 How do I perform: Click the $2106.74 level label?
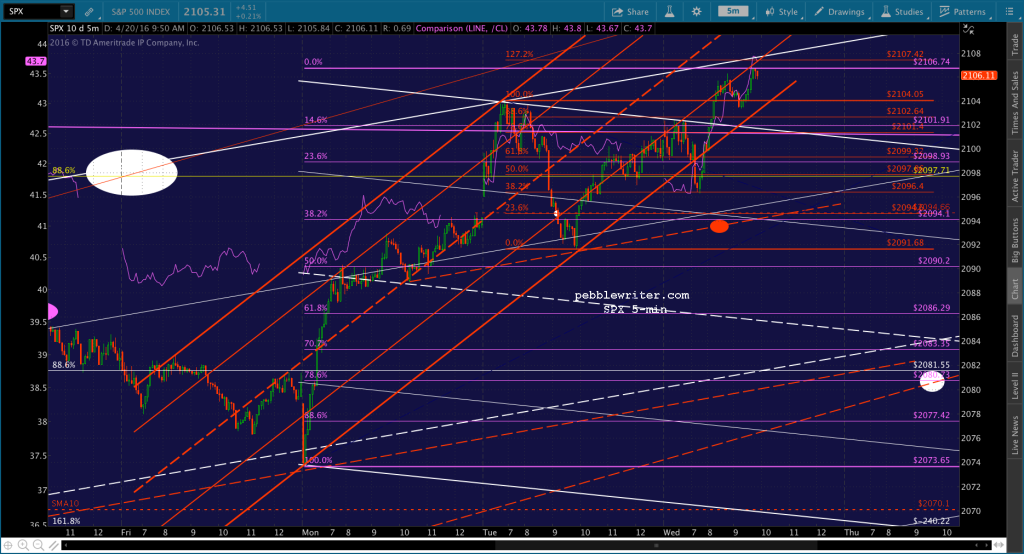point(931,62)
